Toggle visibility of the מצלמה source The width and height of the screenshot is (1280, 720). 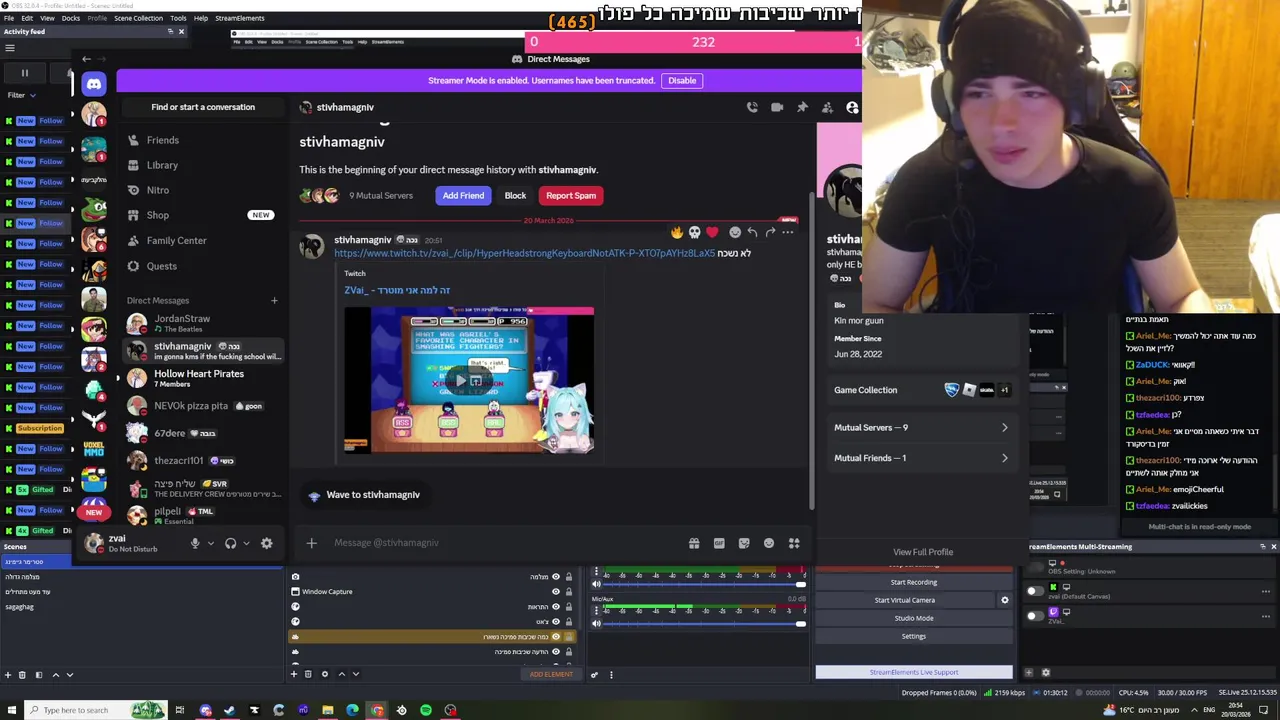click(x=556, y=577)
